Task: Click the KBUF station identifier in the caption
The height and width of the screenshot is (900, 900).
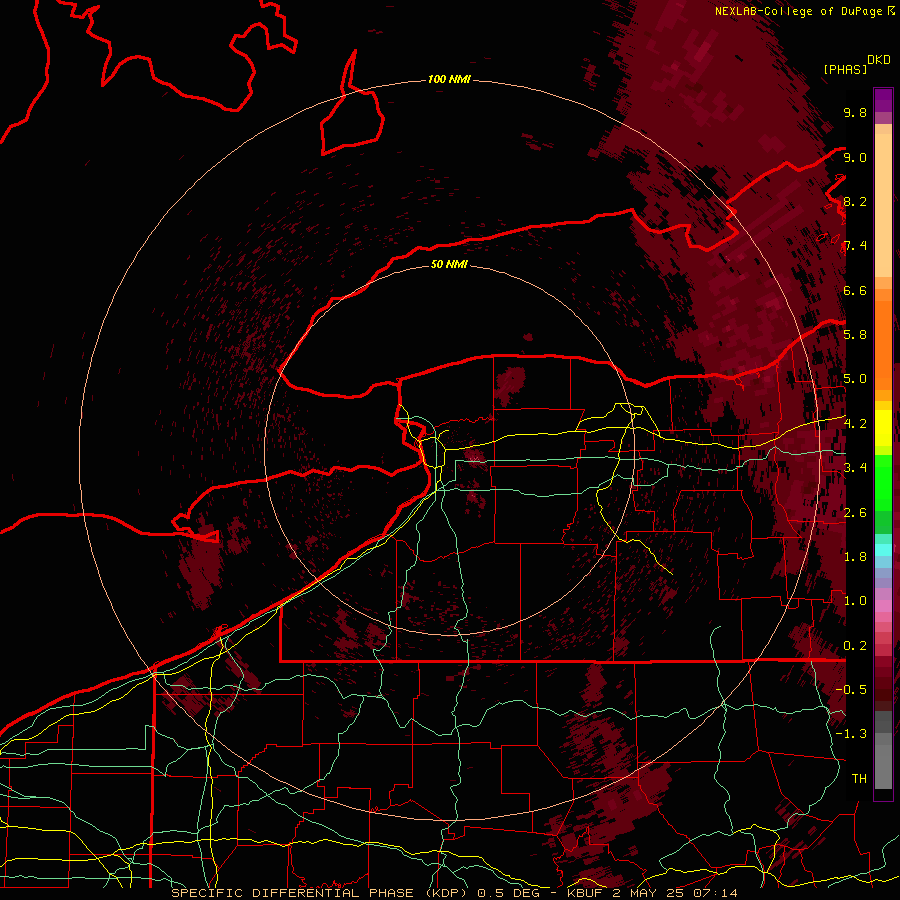Action: coord(587,893)
